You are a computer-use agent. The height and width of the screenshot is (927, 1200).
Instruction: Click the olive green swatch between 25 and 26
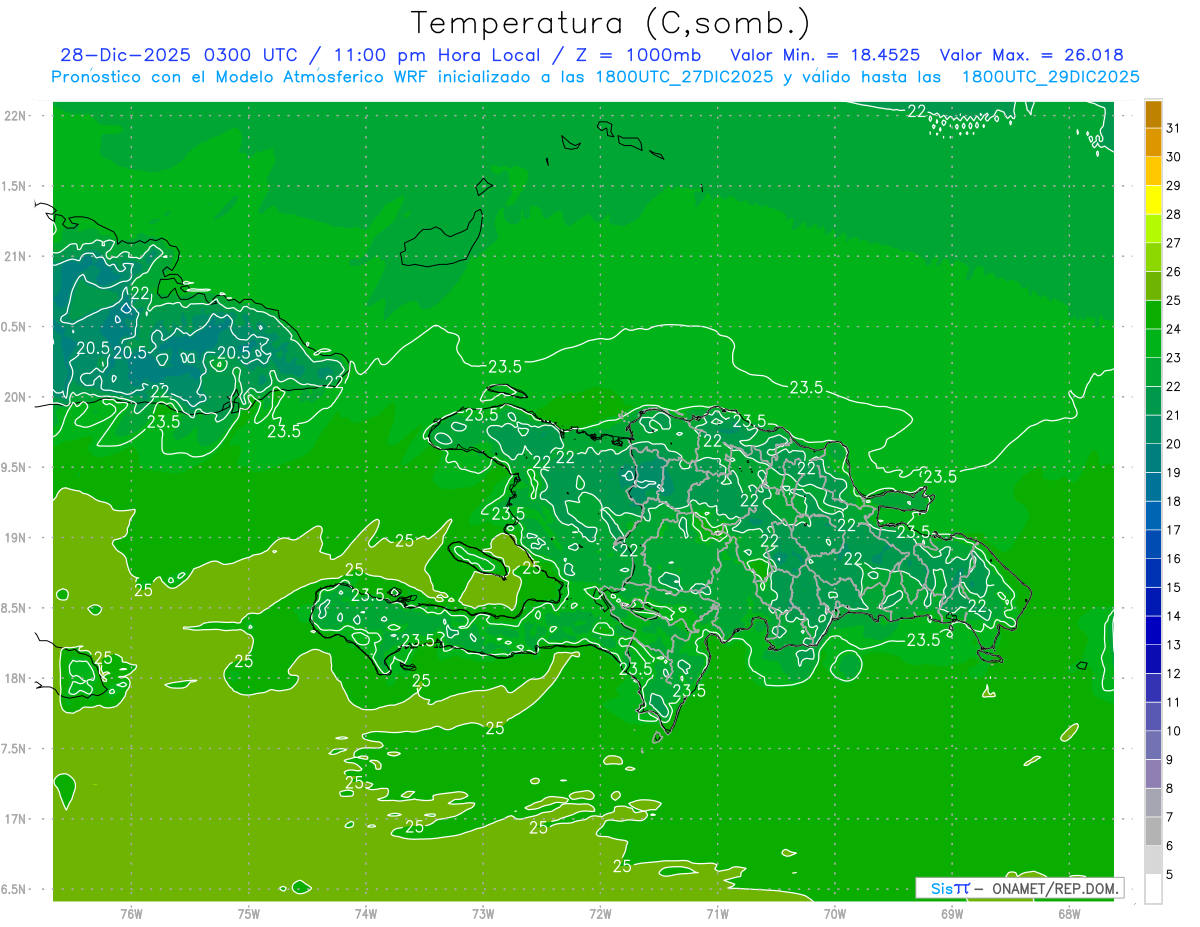(1153, 287)
